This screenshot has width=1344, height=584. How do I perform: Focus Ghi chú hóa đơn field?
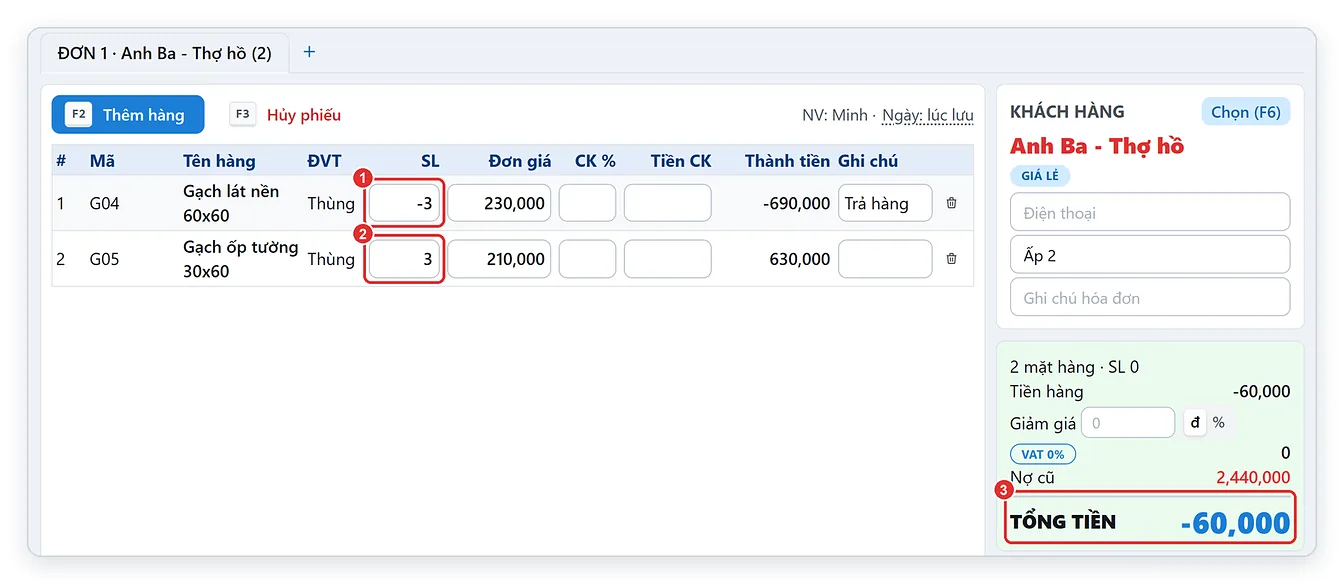1150,297
